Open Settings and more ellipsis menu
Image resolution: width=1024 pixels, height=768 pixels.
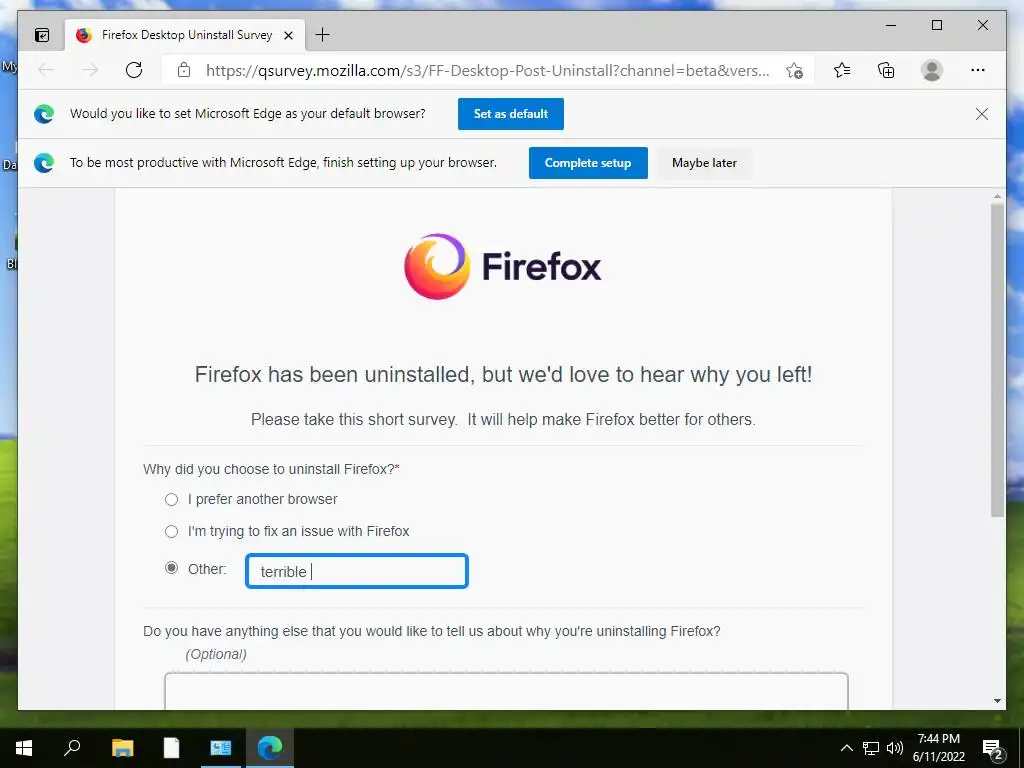tap(978, 70)
